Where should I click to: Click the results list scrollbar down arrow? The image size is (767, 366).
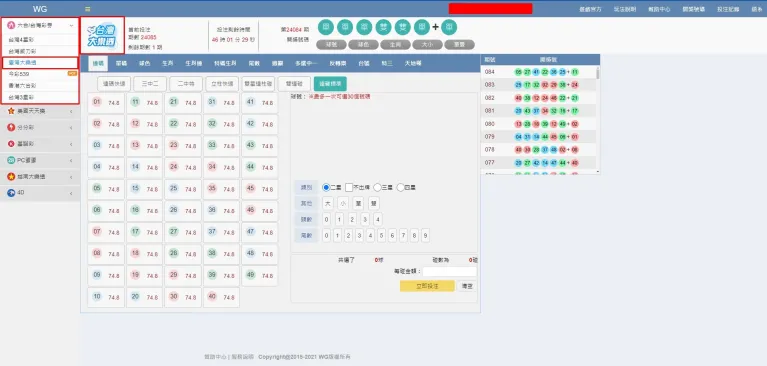tap(597, 172)
